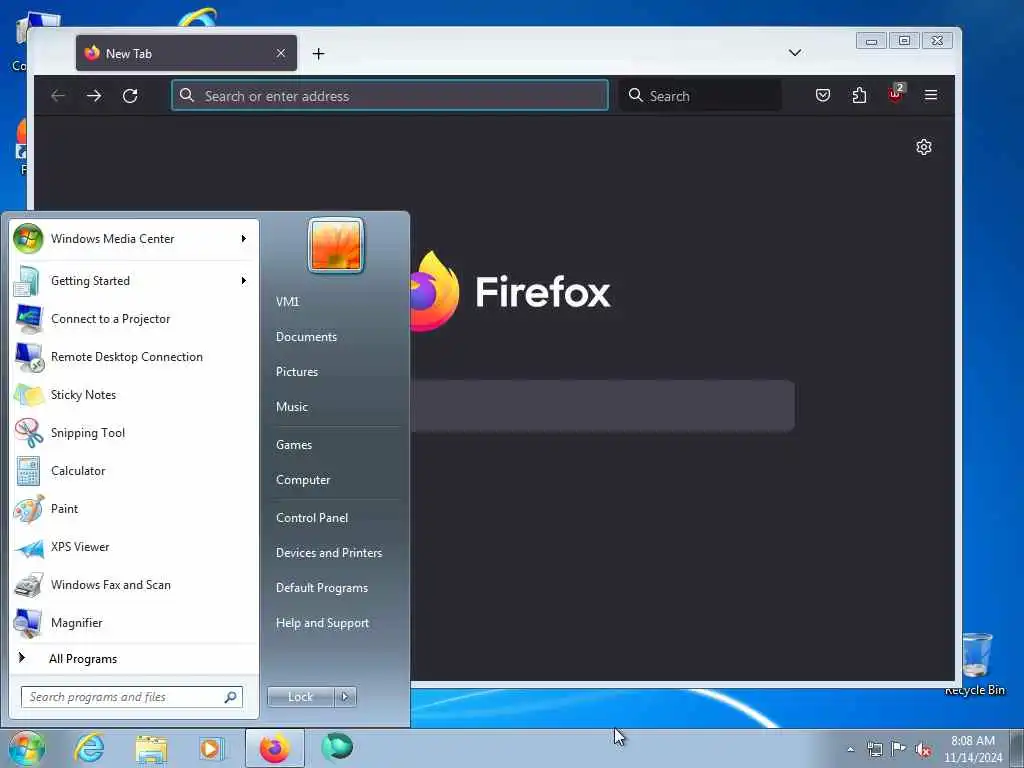Viewport: 1024px width, 768px height.
Task: Launch Remote Desktop Connection
Action: tap(134, 357)
